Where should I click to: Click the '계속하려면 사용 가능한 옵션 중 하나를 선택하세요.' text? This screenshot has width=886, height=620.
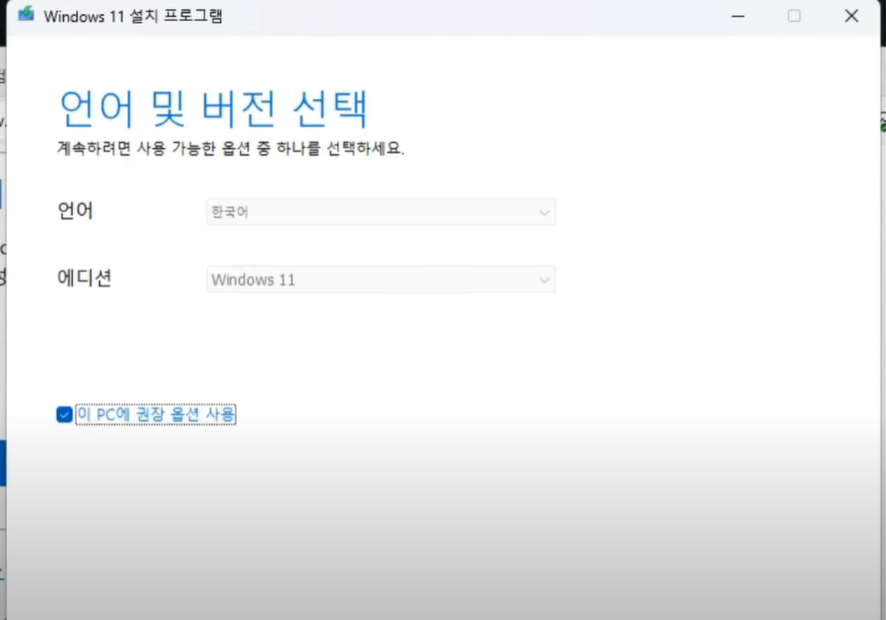[231, 148]
